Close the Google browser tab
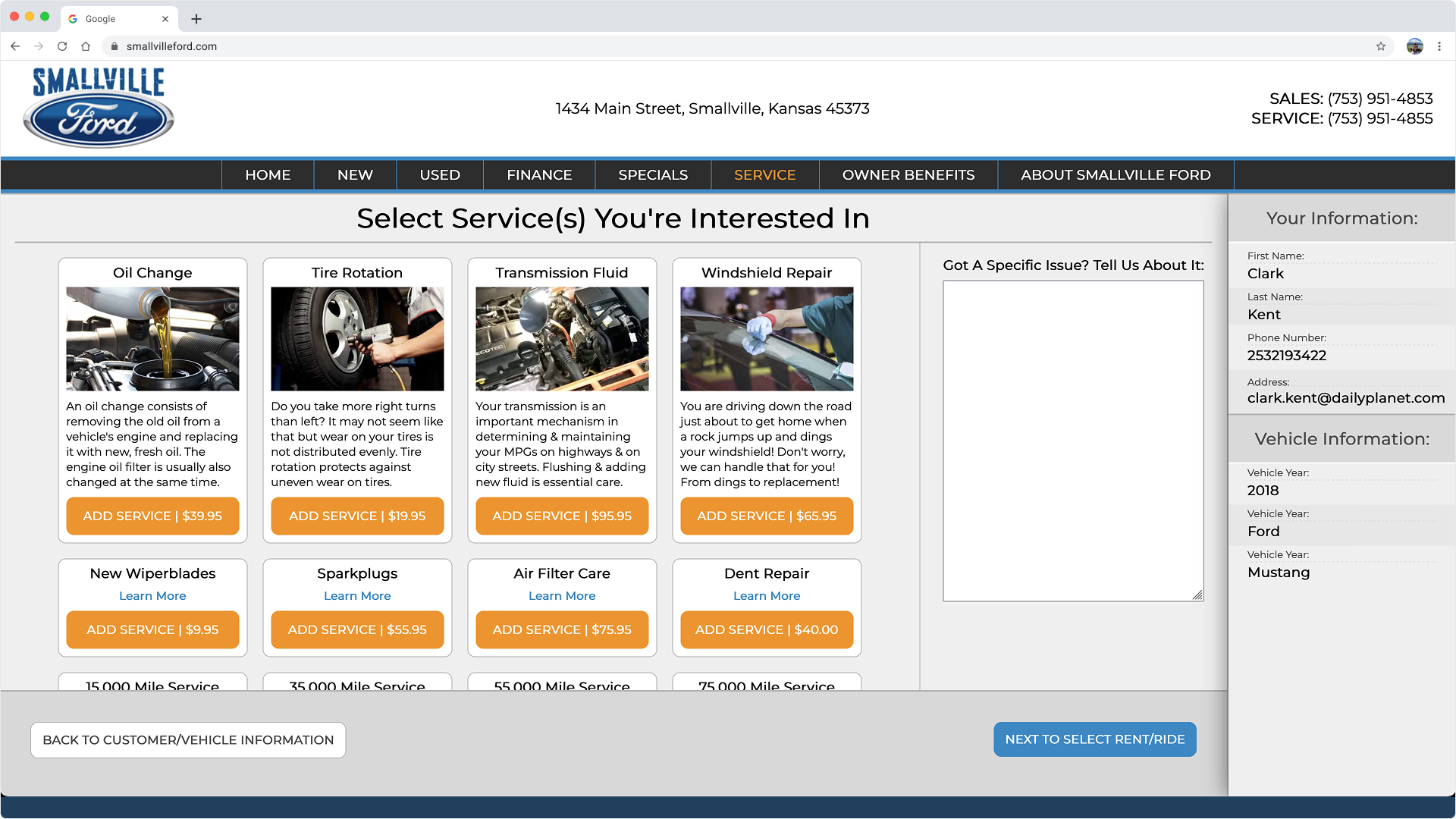Image resolution: width=1456 pixels, height=819 pixels. point(165,19)
